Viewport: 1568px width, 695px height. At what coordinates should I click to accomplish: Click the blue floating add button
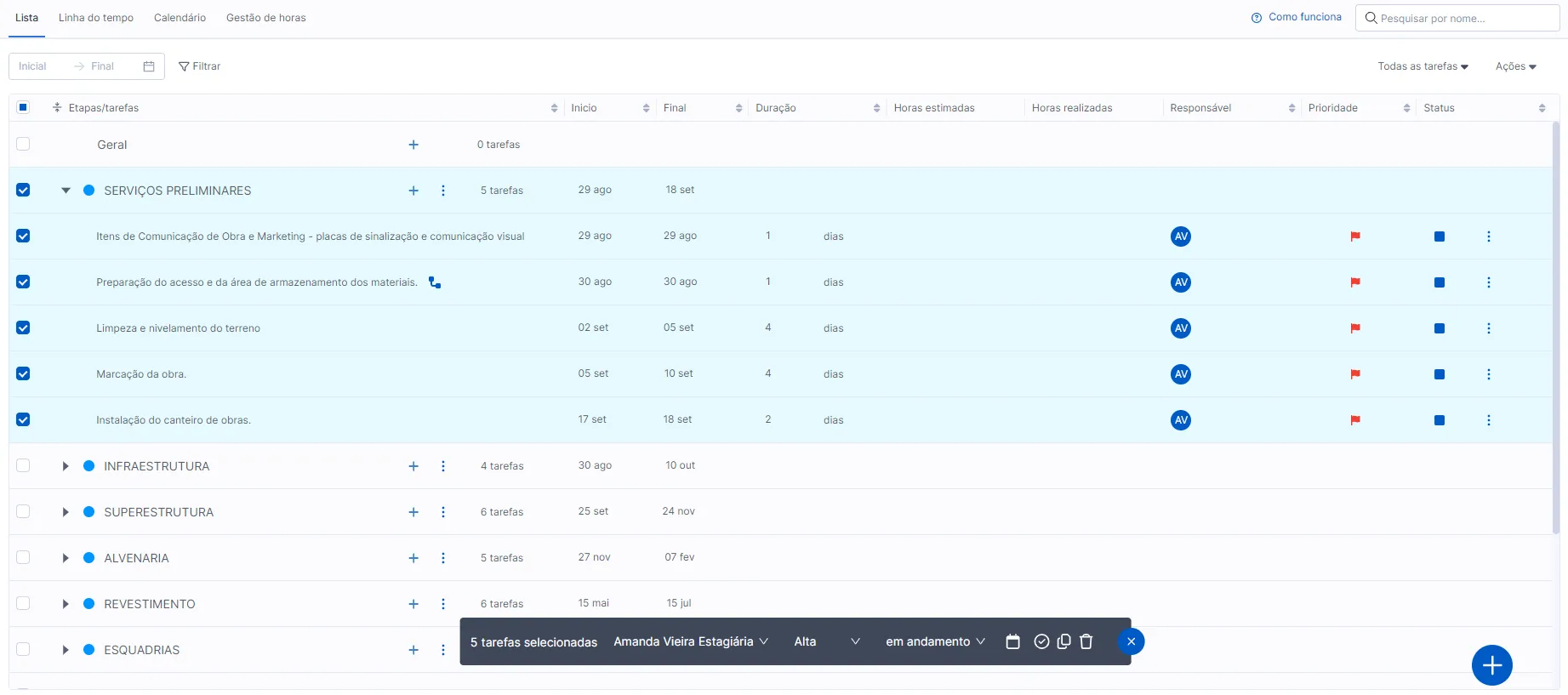click(x=1492, y=665)
